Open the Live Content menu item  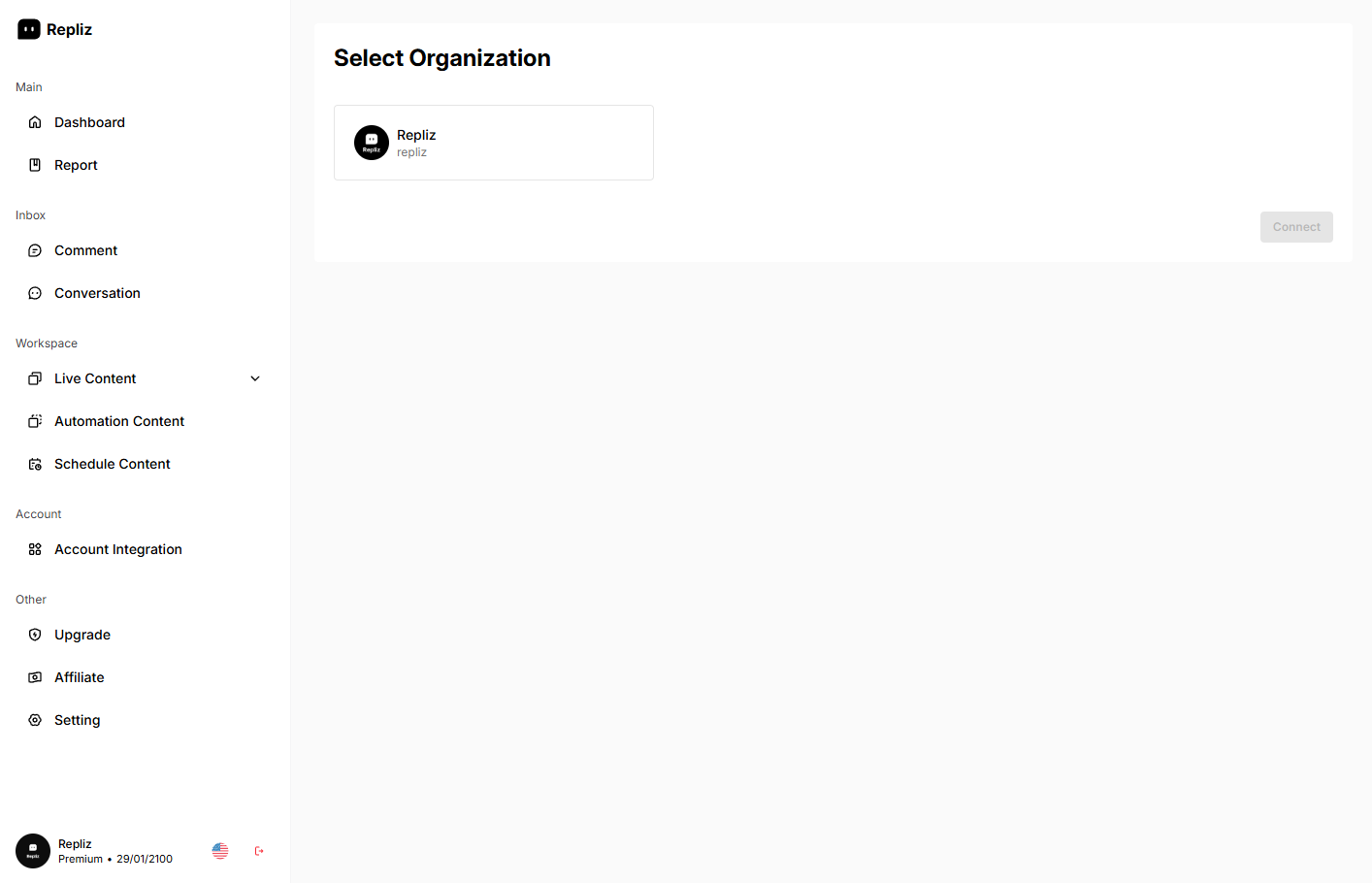coord(95,378)
